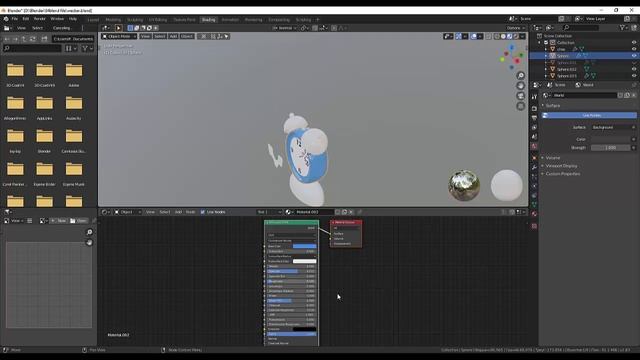This screenshot has height=360, width=640.
Task: Open the Slot dropdown in node editor header
Action: (x=269, y=212)
